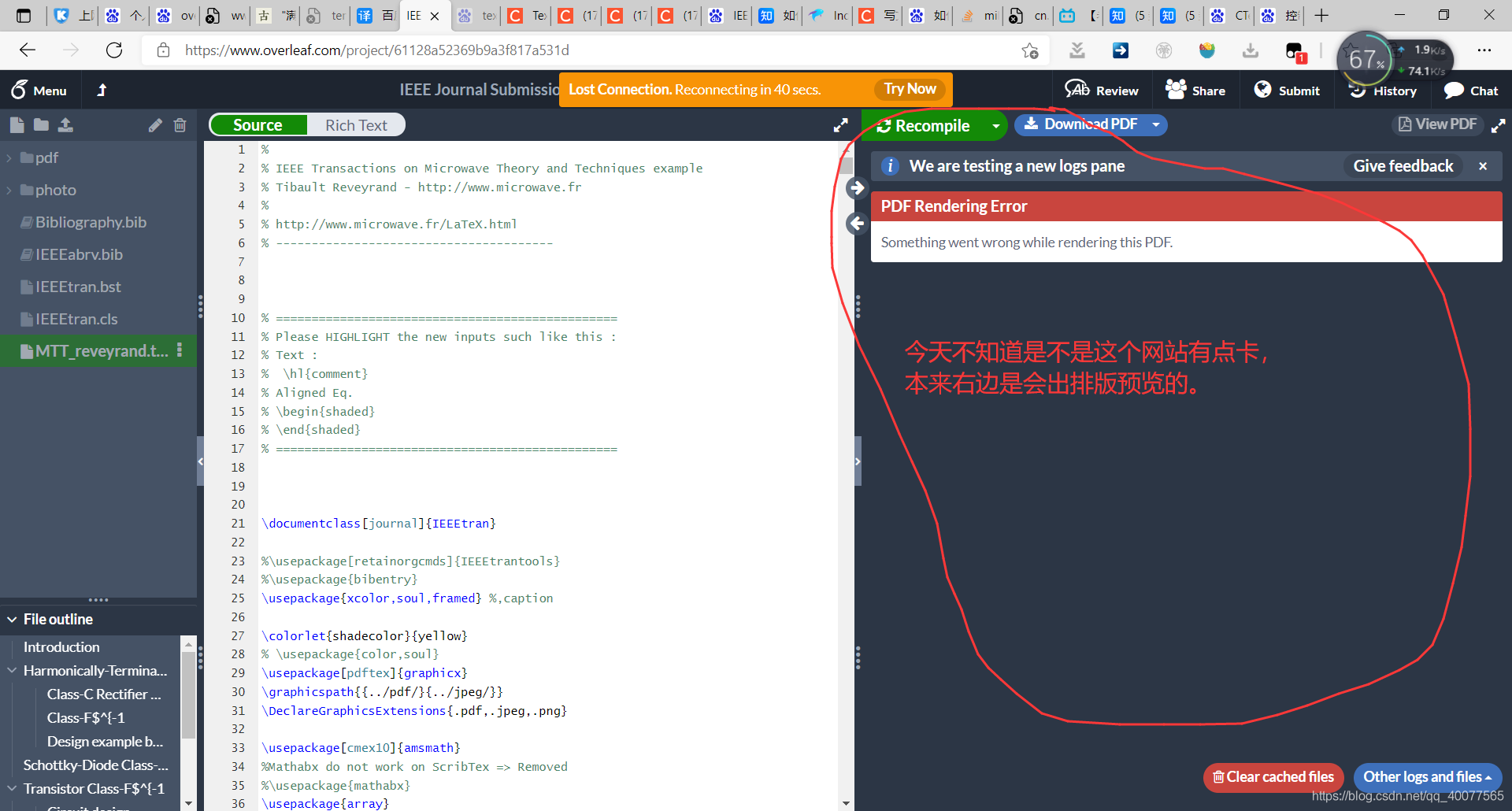Click the Recompile button
1512x811 pixels.
click(924, 126)
